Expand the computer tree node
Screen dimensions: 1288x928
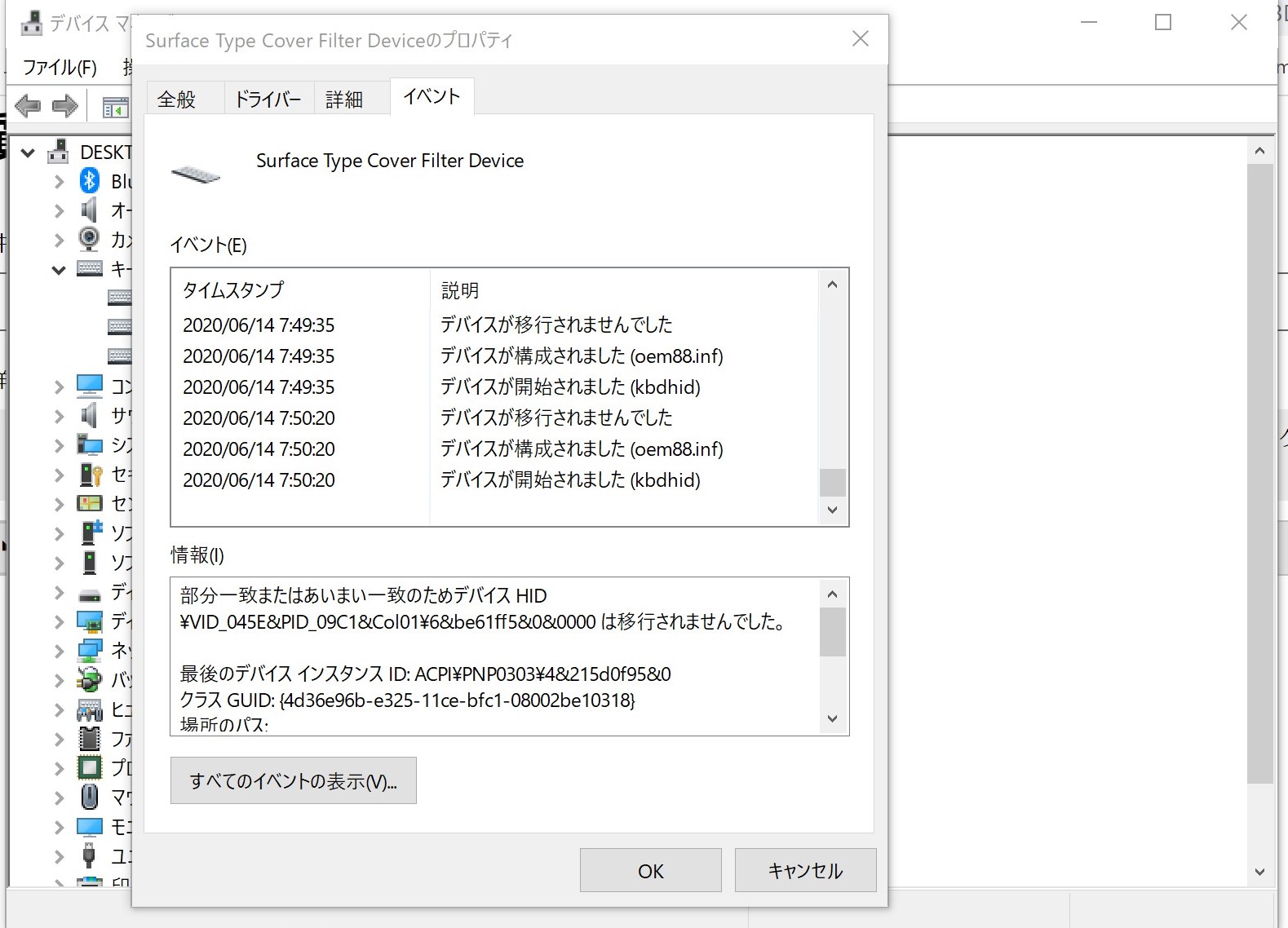(59, 387)
